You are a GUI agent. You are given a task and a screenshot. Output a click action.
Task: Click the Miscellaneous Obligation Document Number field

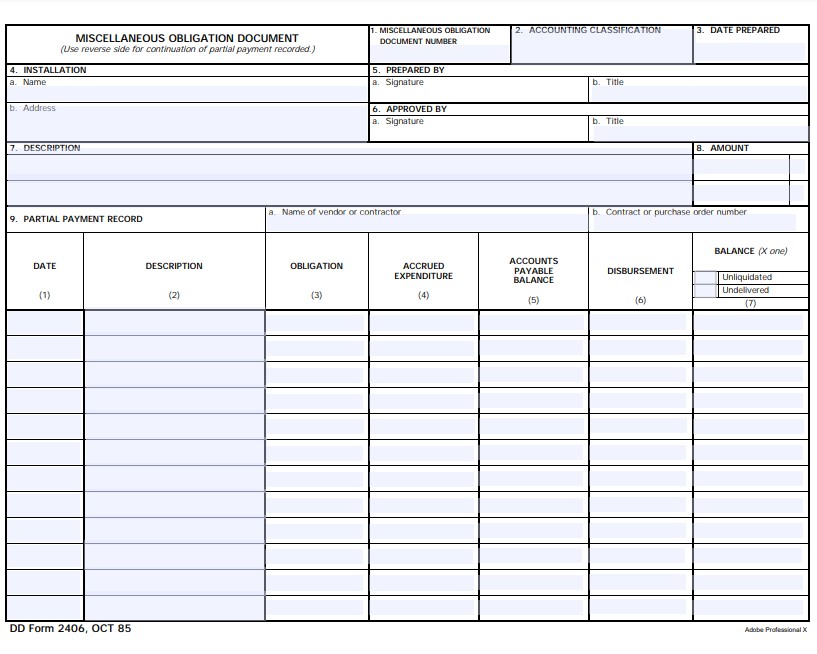coord(439,54)
